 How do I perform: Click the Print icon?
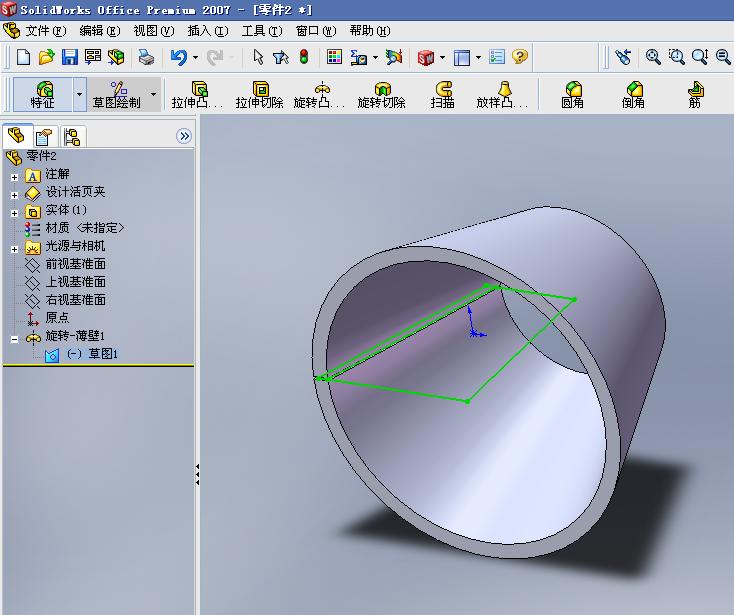(x=146, y=57)
